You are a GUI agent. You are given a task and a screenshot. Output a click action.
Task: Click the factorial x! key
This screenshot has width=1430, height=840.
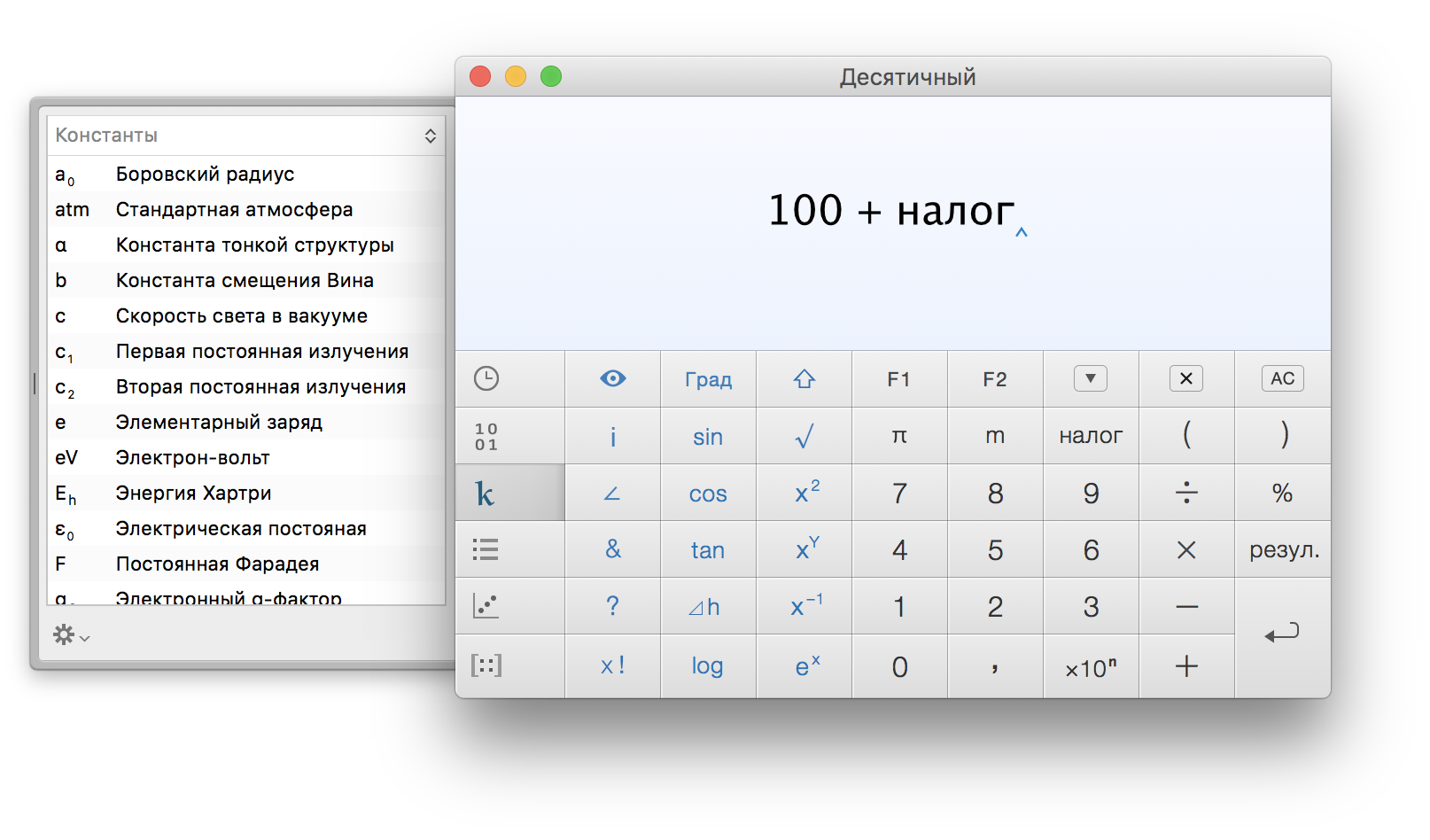pyautogui.click(x=613, y=665)
